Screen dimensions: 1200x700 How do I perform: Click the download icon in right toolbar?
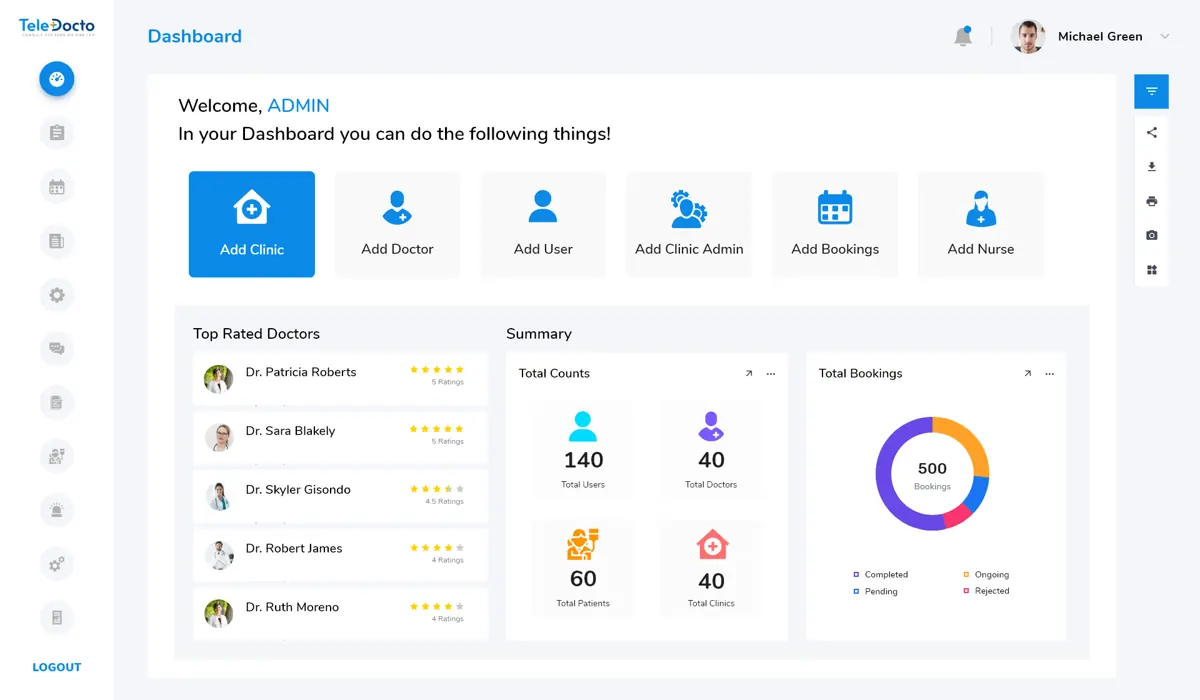(1152, 167)
